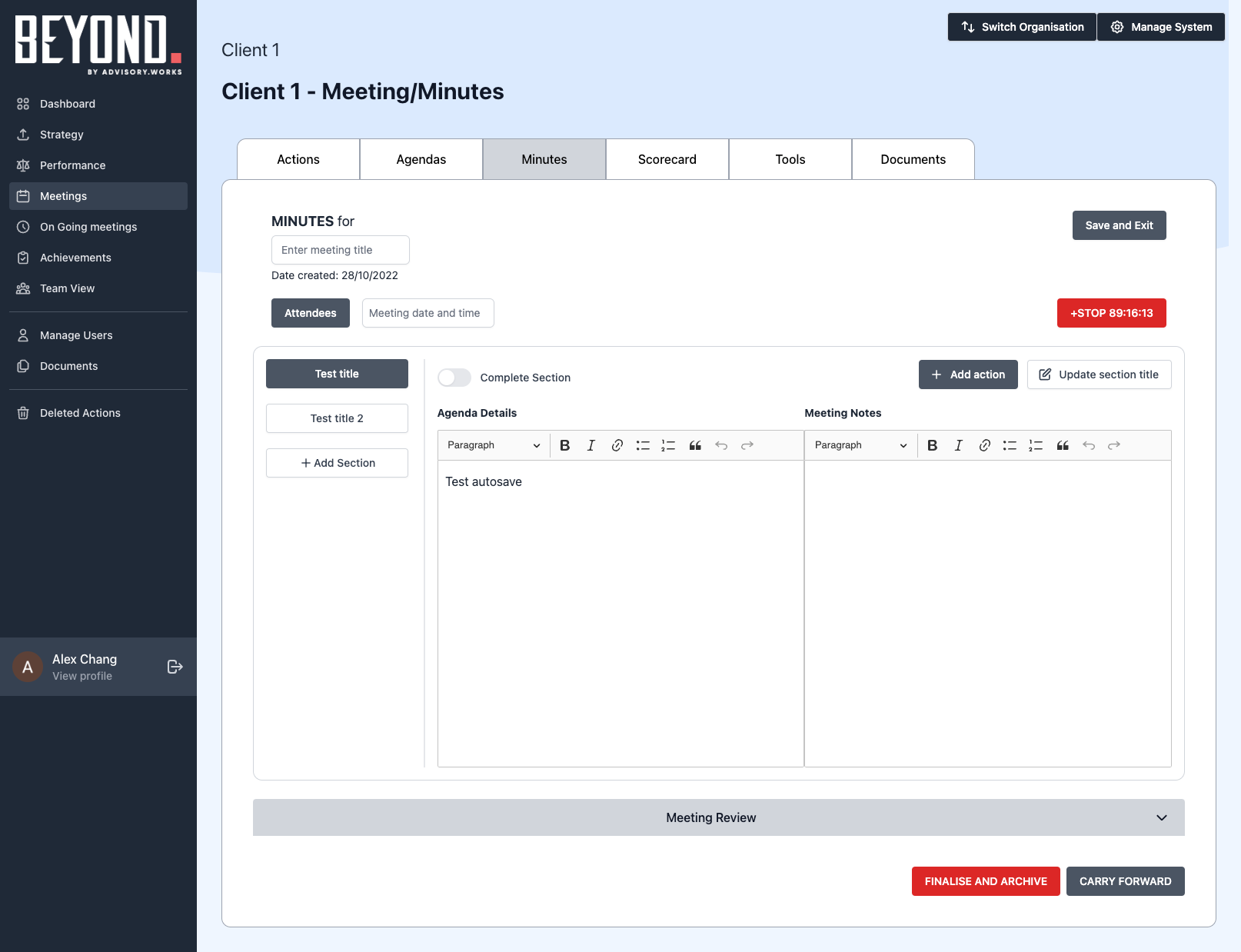Click the Finalise and Archive button
The image size is (1241, 952).
tap(985, 881)
